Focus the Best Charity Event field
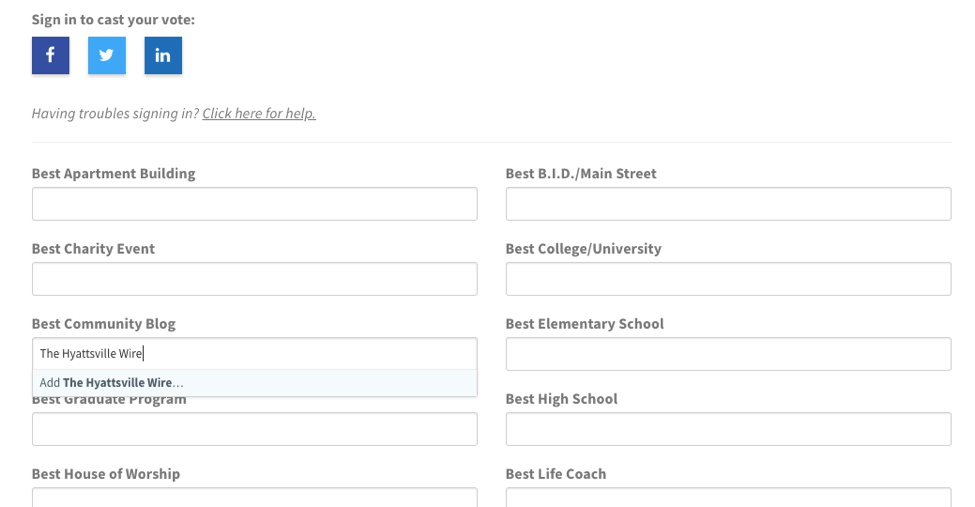This screenshot has width=975, height=507. tap(255, 279)
